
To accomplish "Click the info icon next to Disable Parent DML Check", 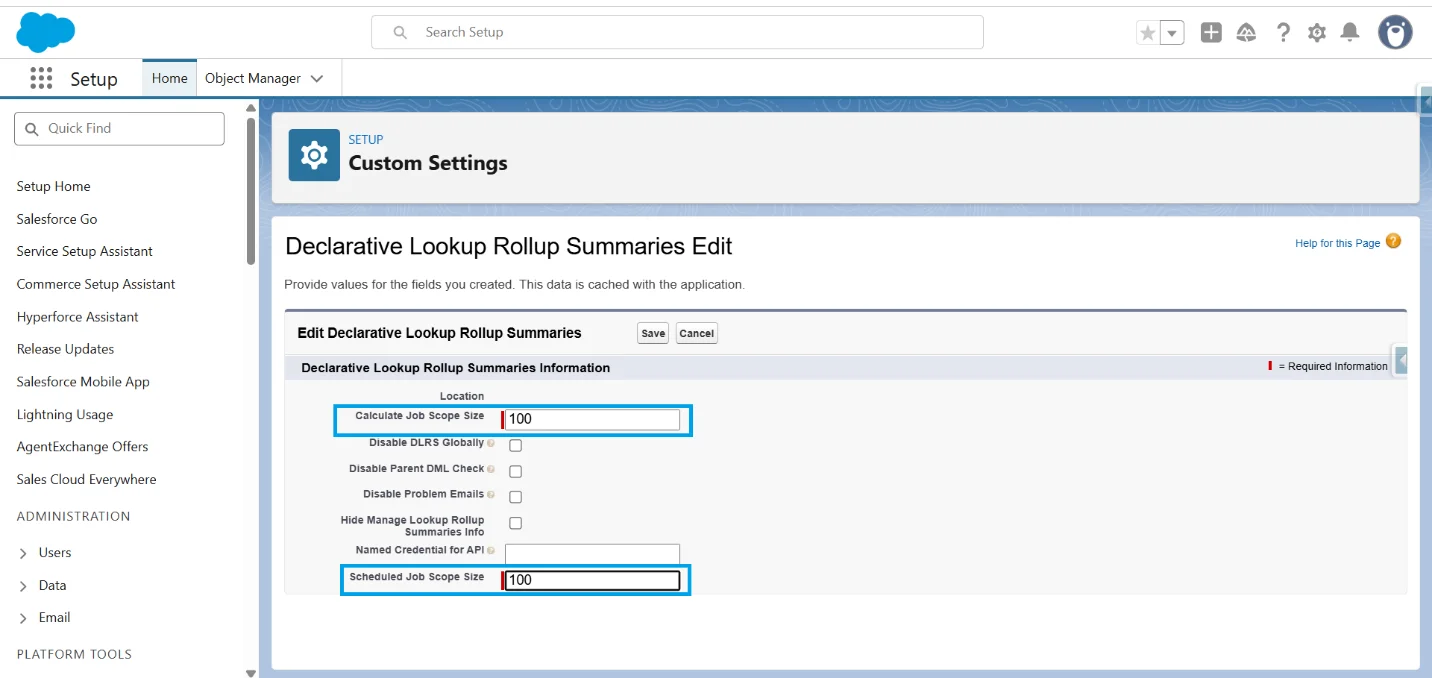I will pos(491,469).
